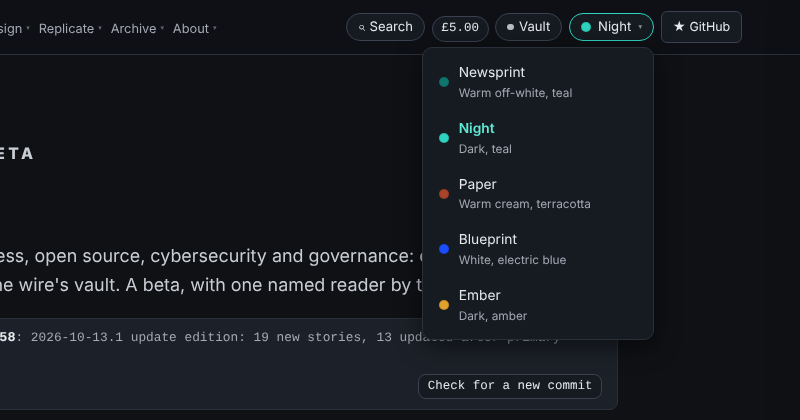
Task: Click the 'Warm cream, terracotta' description
Action: coord(524,204)
